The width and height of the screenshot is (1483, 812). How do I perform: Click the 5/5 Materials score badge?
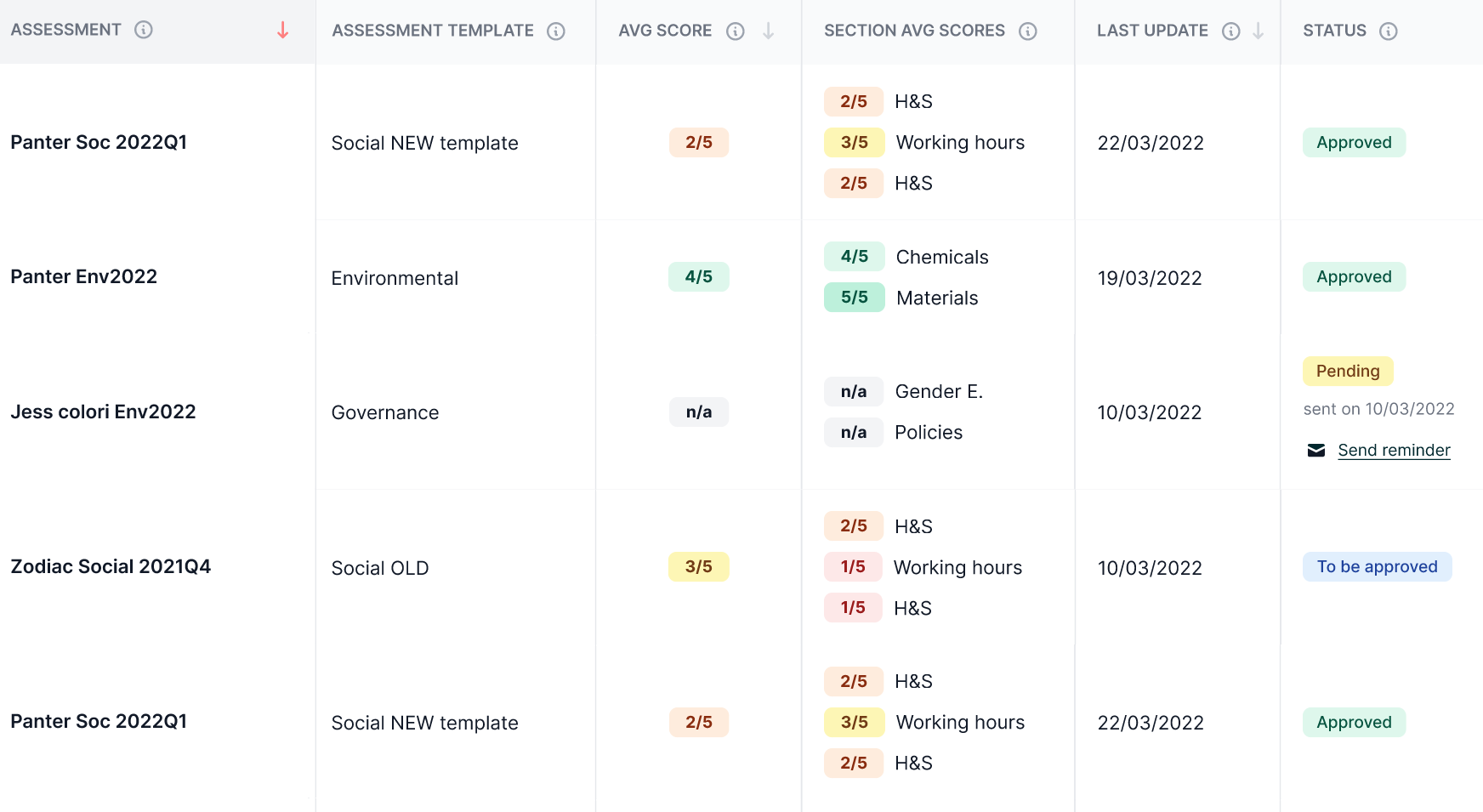click(855, 298)
